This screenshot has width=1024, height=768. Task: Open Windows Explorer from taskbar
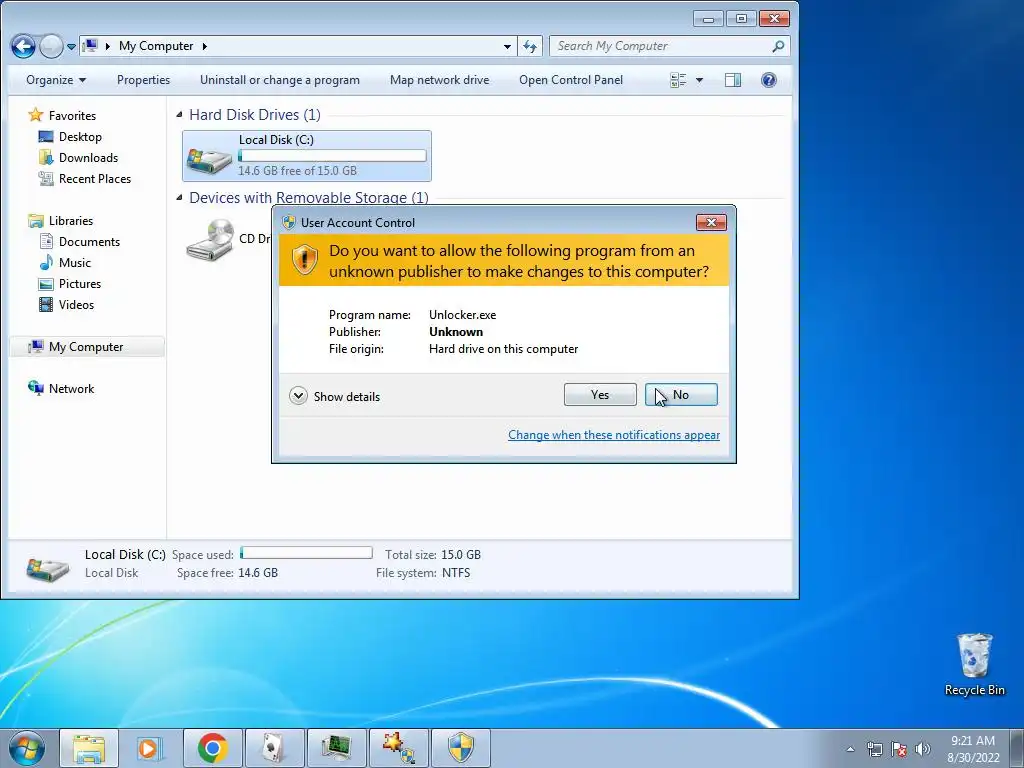pos(89,748)
